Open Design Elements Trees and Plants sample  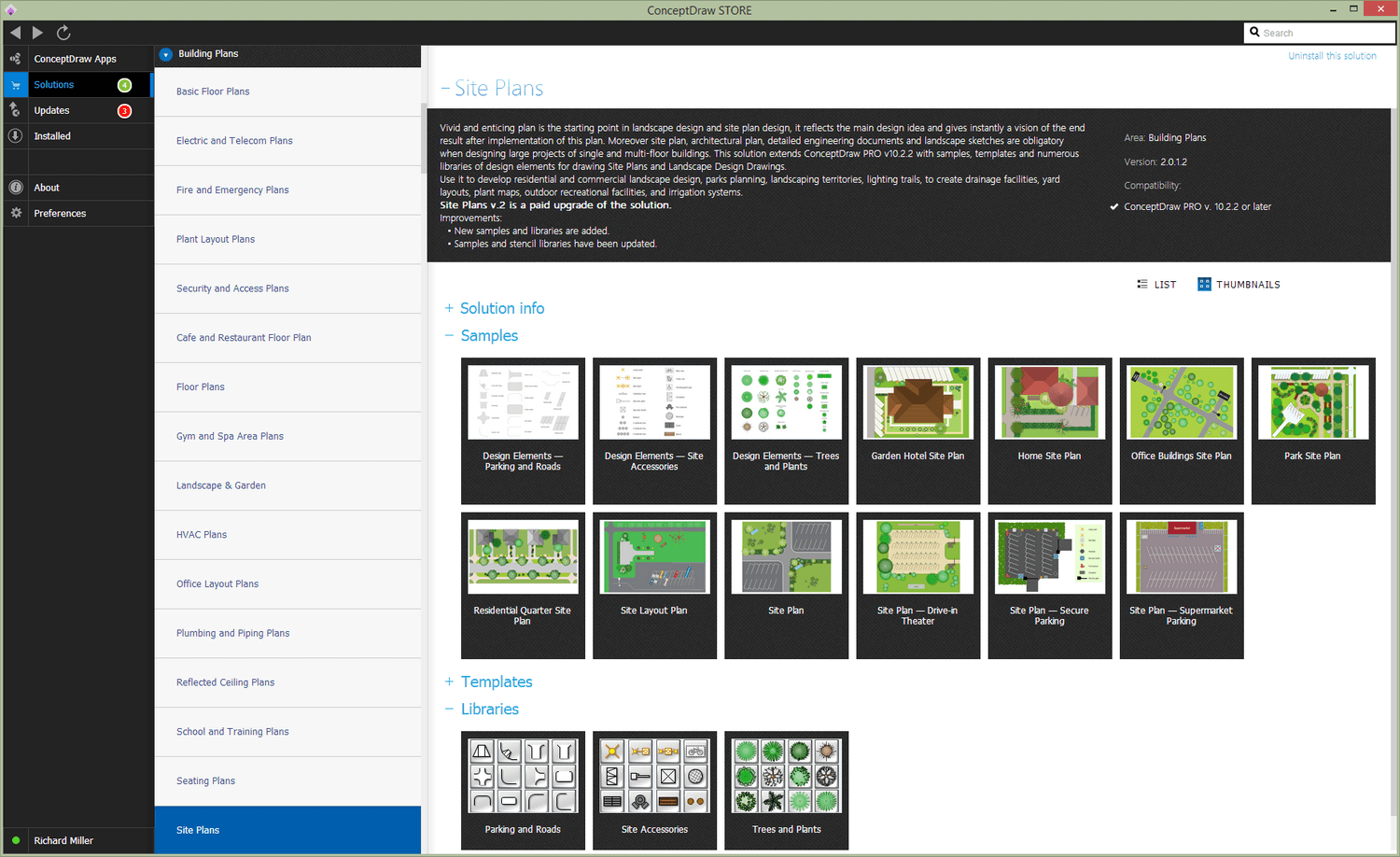(x=786, y=431)
